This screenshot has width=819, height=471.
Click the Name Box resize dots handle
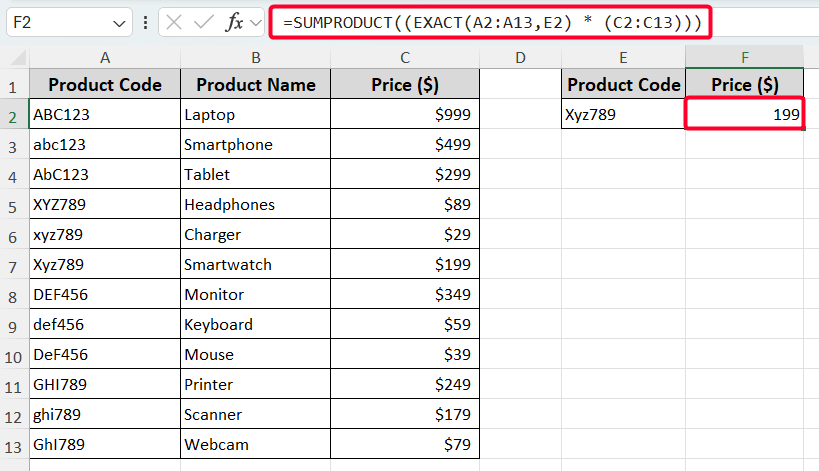(146, 22)
